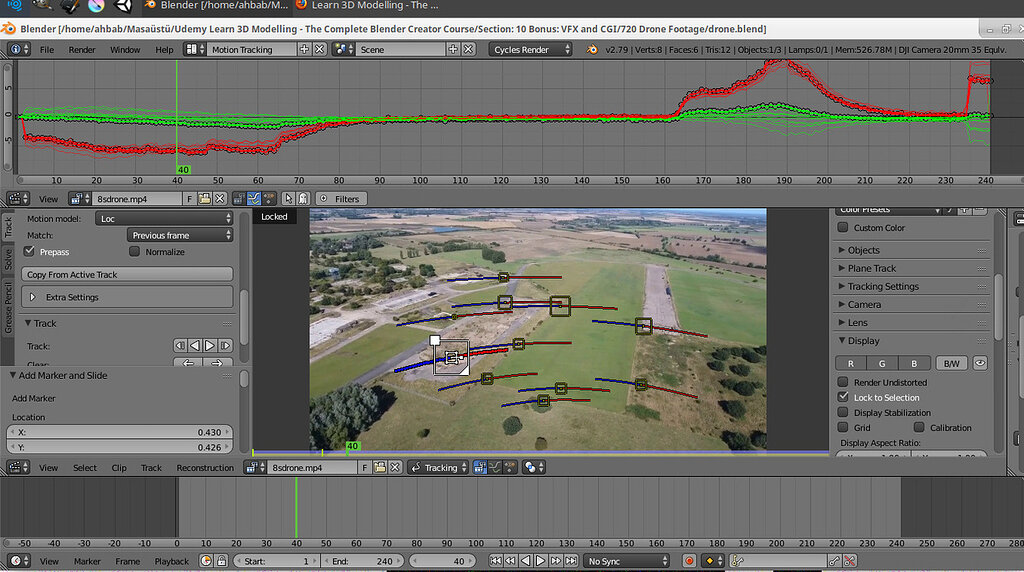Click the B/W channel button
1024x572 pixels.
950,363
